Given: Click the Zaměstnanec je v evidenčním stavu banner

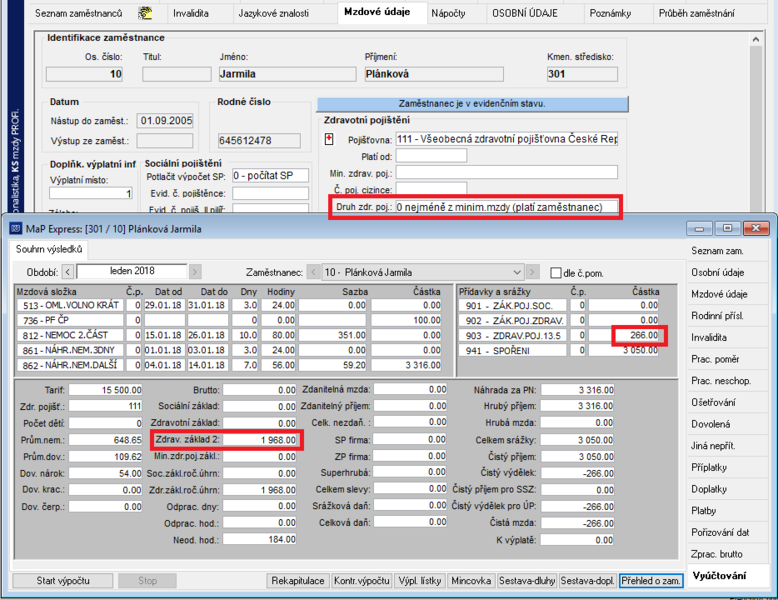Looking at the screenshot, I should click(472, 104).
